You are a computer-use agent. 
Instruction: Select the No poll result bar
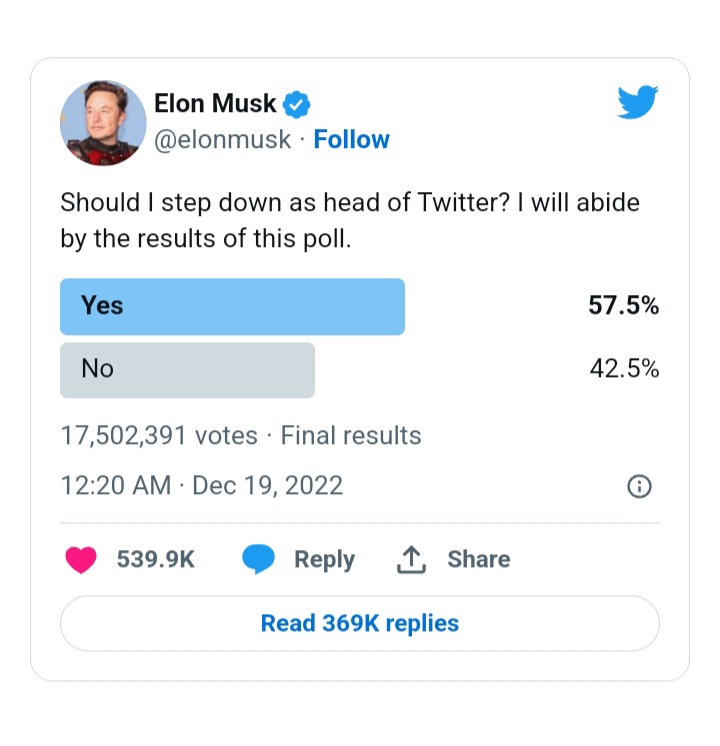pyautogui.click(x=187, y=370)
